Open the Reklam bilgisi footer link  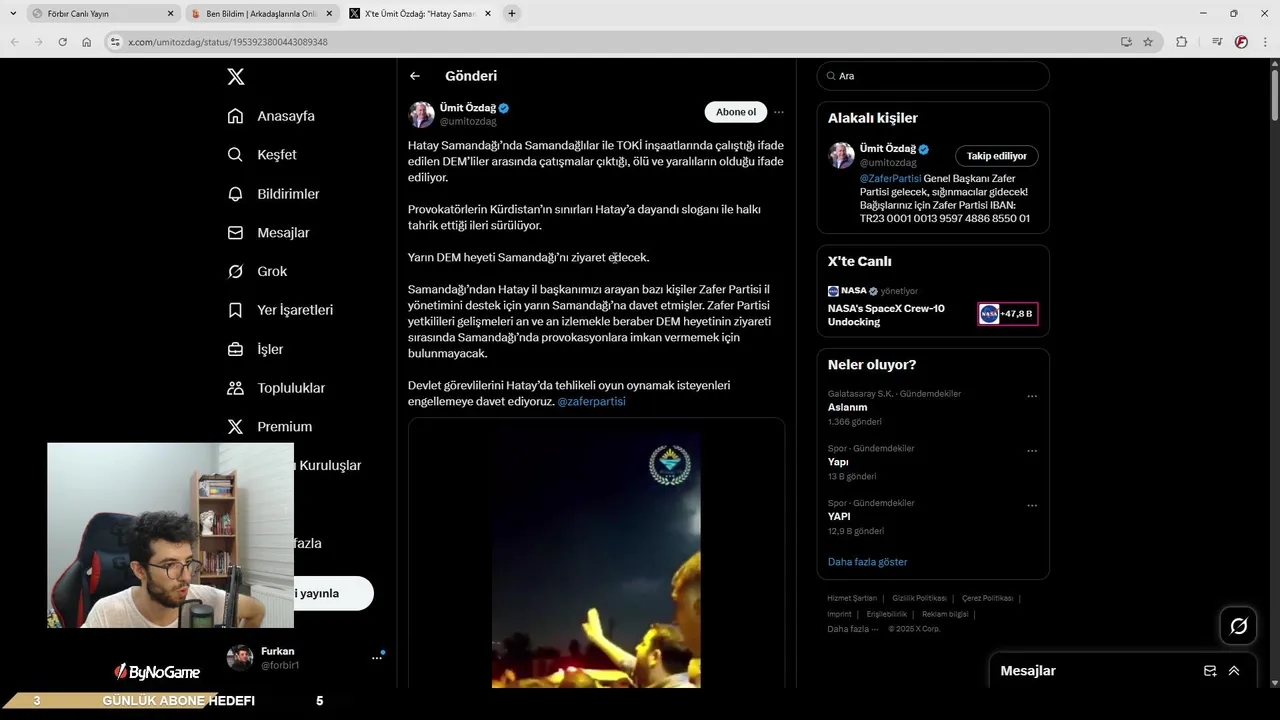click(945, 614)
